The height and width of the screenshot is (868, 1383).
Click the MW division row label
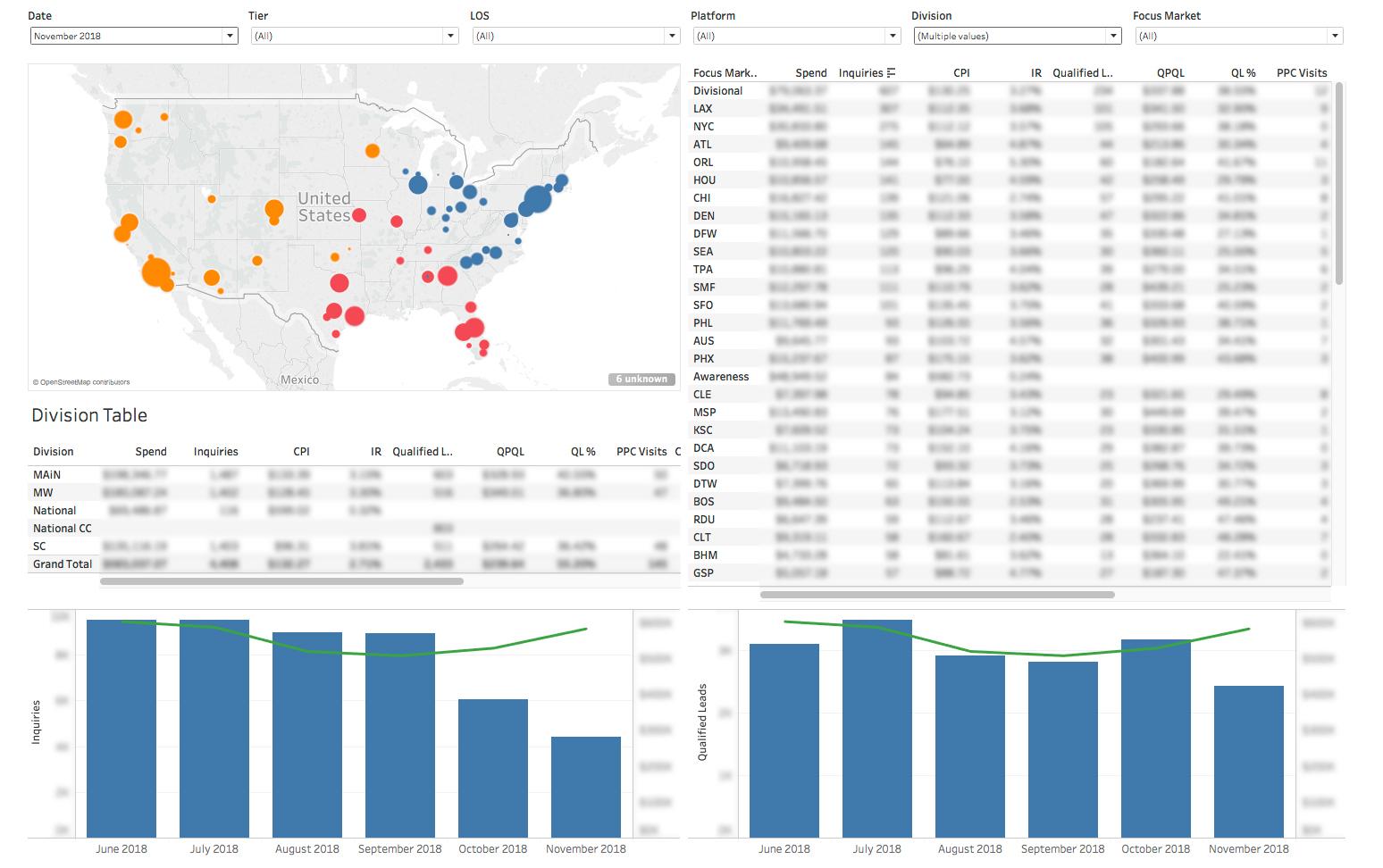(43, 493)
